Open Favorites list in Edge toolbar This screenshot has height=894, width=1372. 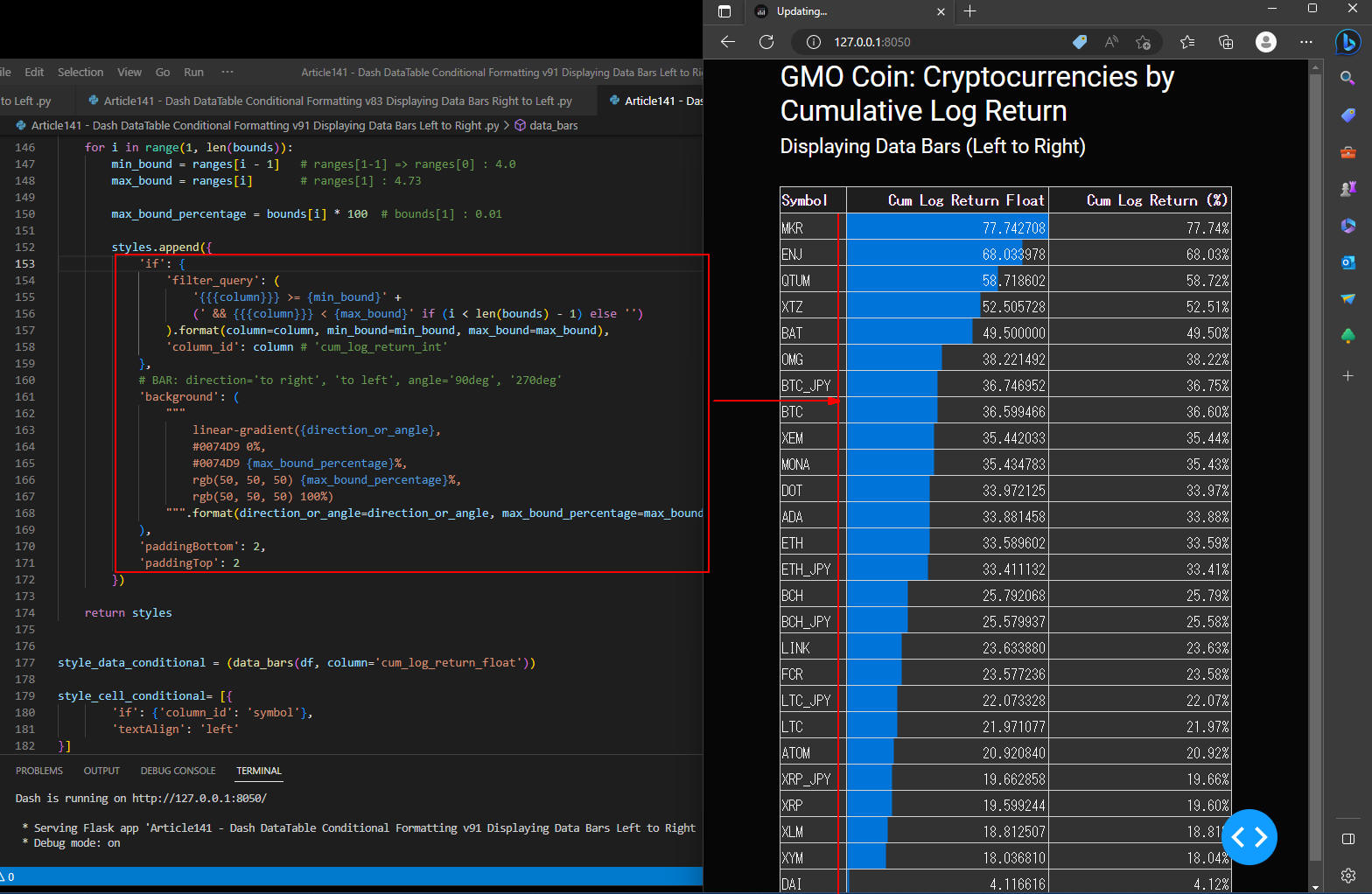click(1187, 42)
